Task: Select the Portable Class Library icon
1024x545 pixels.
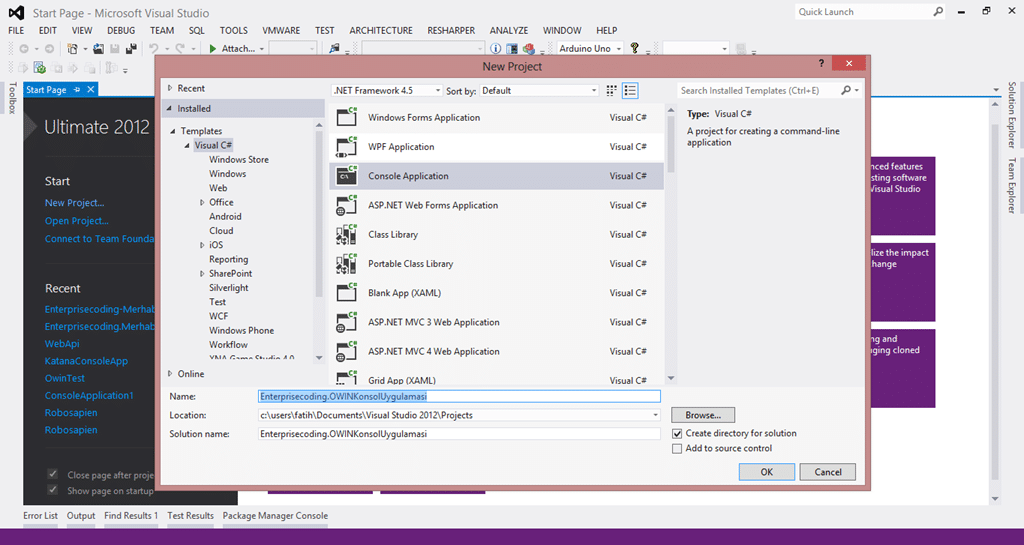Action: click(346, 264)
